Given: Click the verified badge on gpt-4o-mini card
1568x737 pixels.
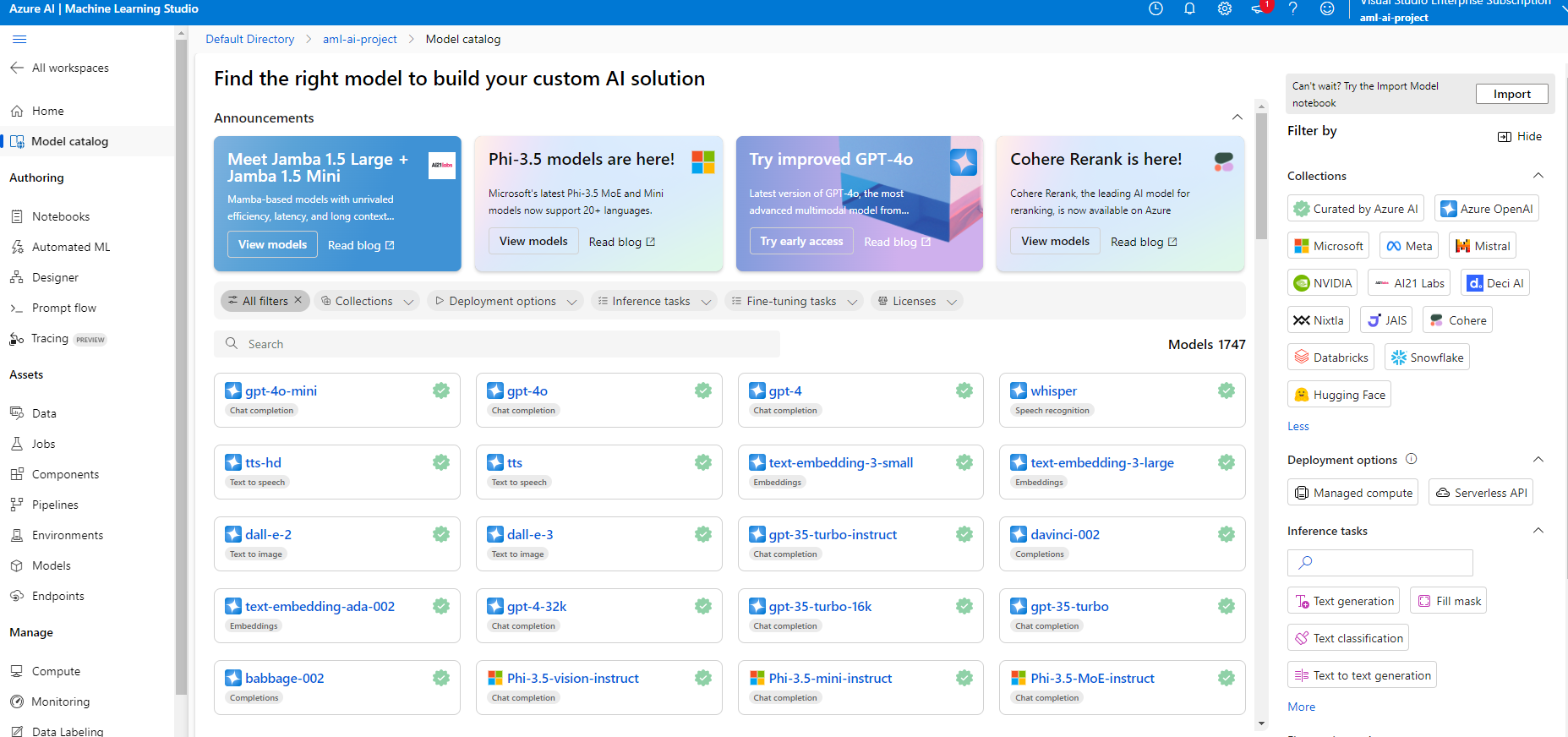Looking at the screenshot, I should [441, 390].
